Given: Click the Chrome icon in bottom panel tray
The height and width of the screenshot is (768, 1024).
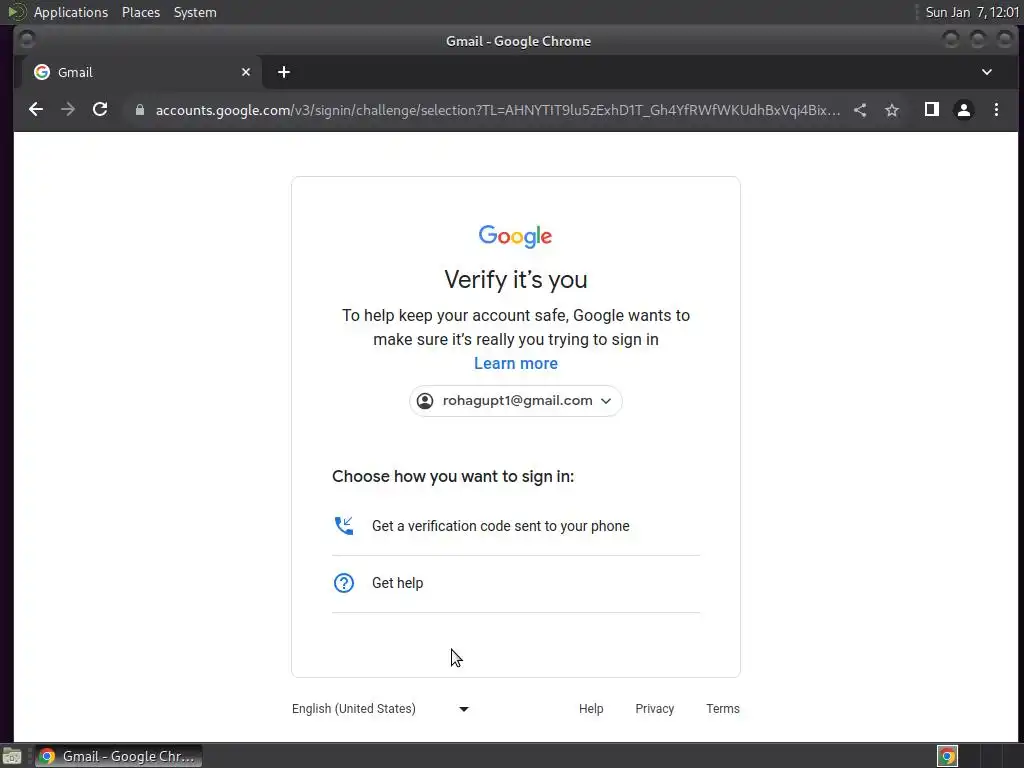Looking at the screenshot, I should 947,756.
